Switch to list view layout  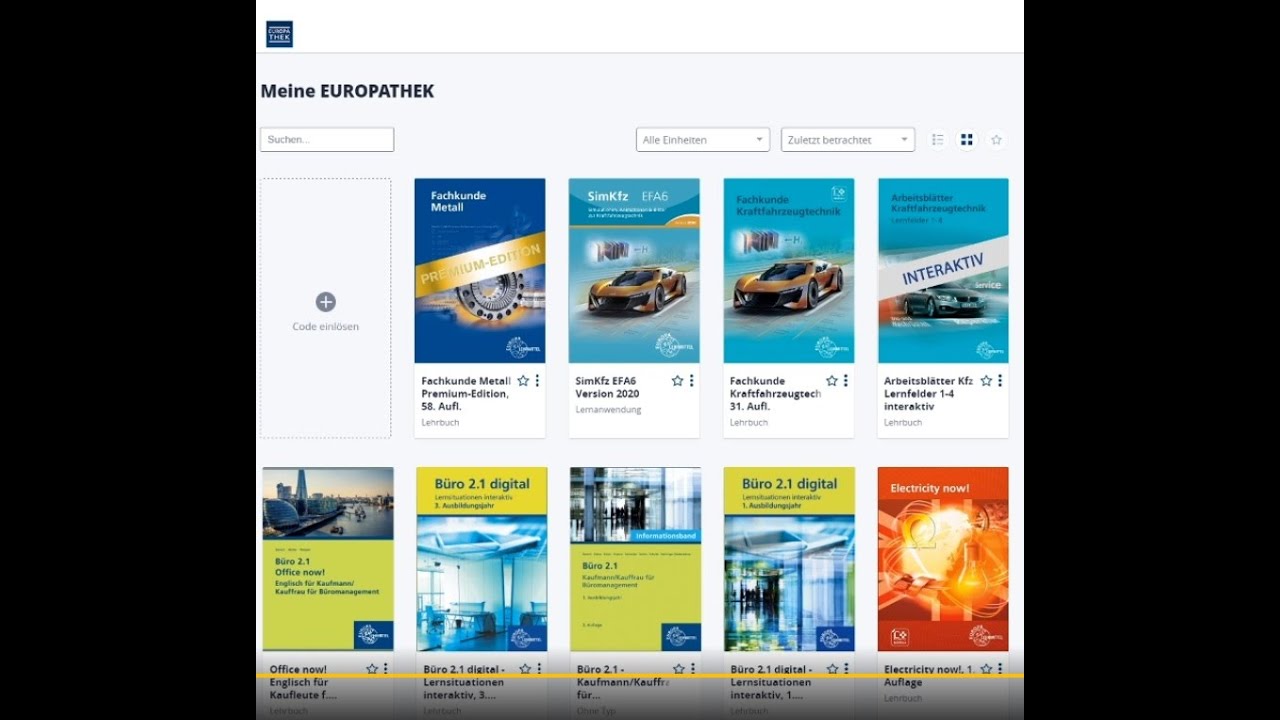(938, 140)
